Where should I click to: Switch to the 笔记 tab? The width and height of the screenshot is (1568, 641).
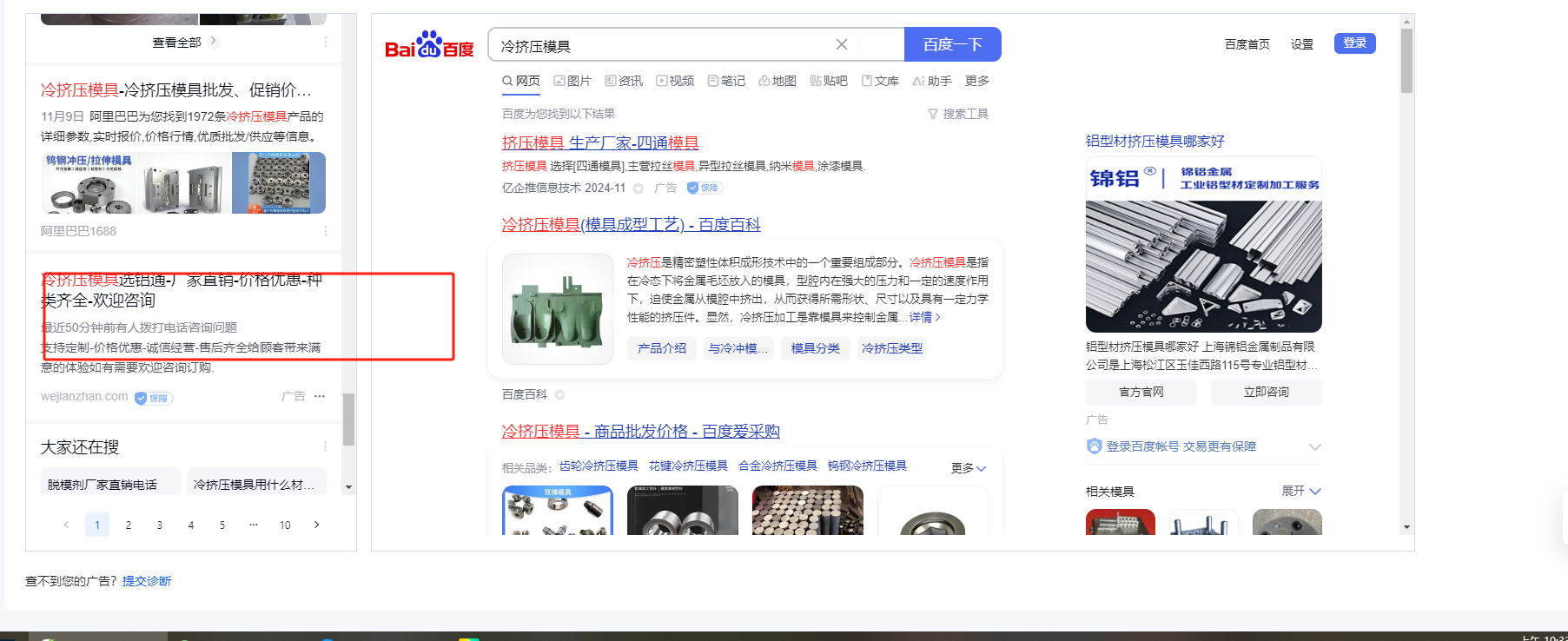point(726,81)
